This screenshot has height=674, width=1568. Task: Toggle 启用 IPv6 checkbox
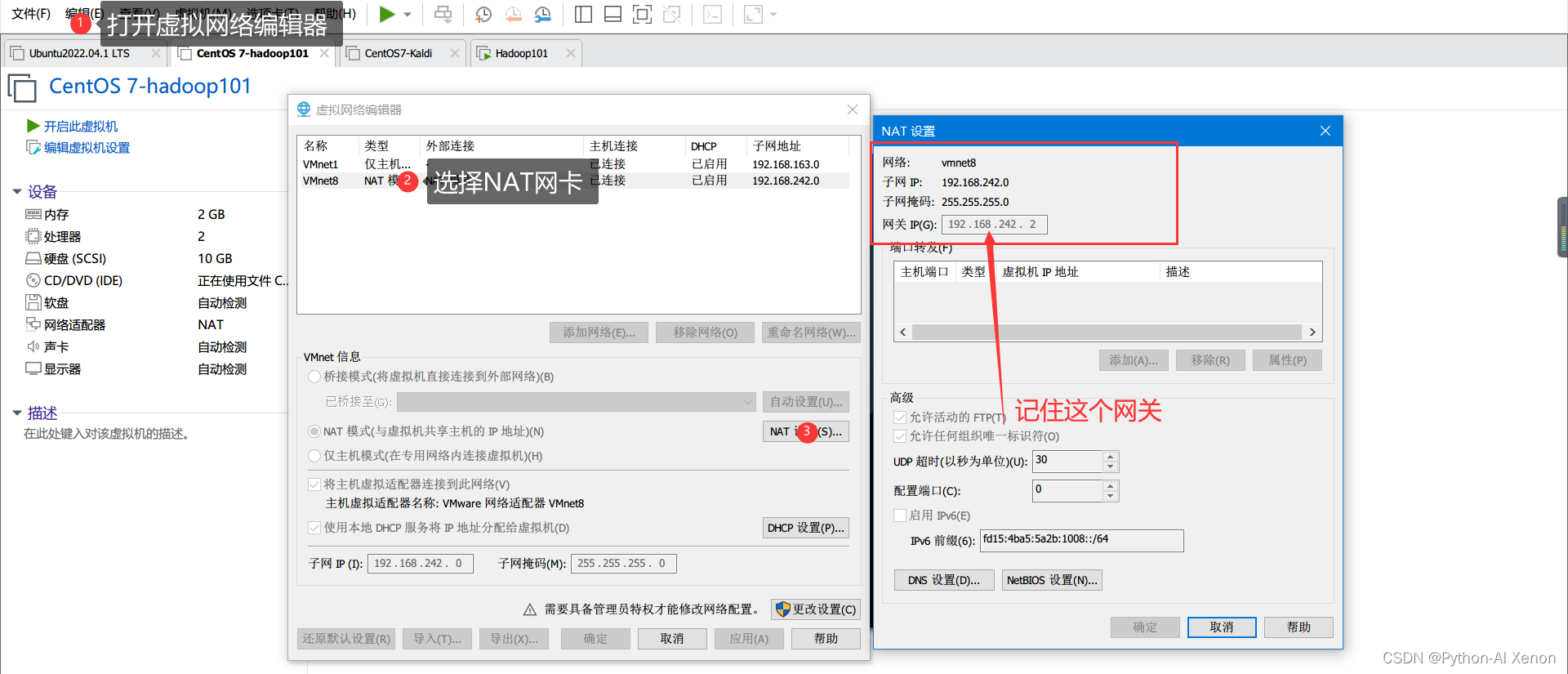pyautogui.click(x=900, y=516)
